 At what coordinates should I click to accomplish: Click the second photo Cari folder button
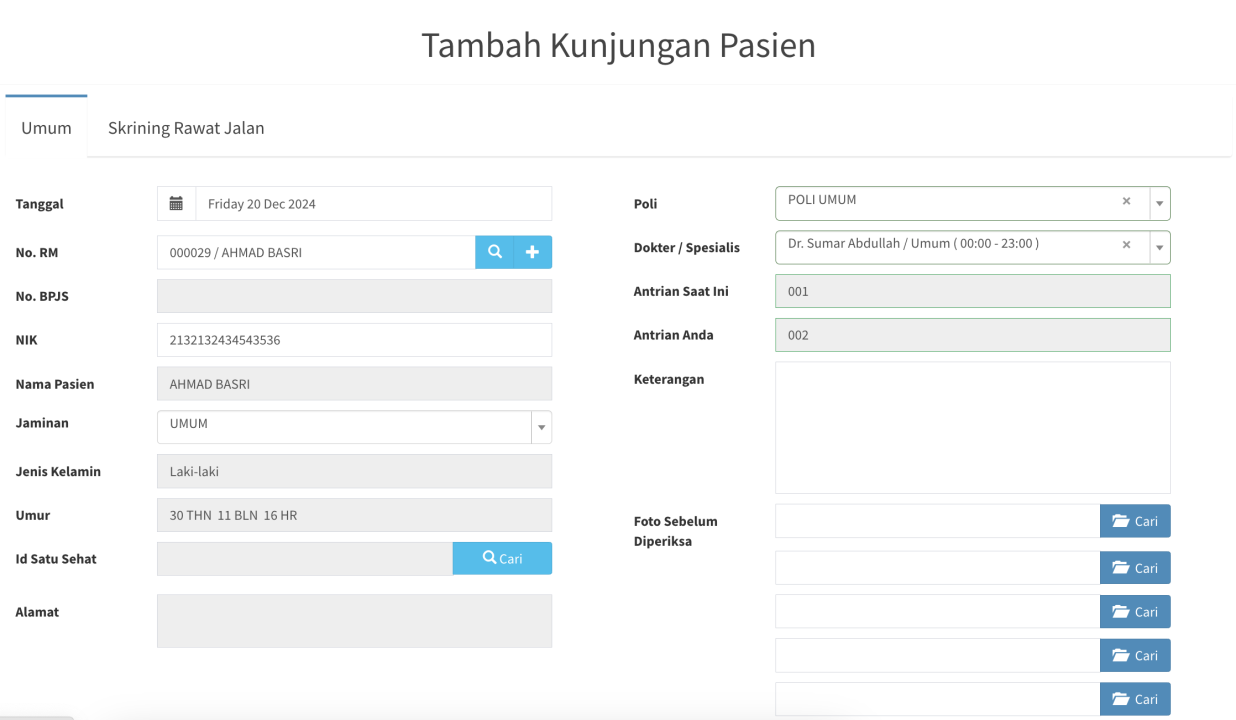point(1135,568)
